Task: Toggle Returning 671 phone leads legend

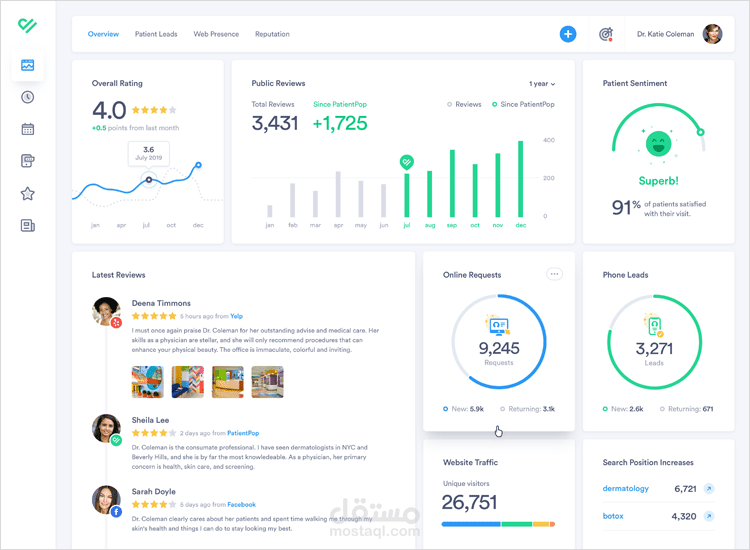Action: pyautogui.click(x=686, y=409)
